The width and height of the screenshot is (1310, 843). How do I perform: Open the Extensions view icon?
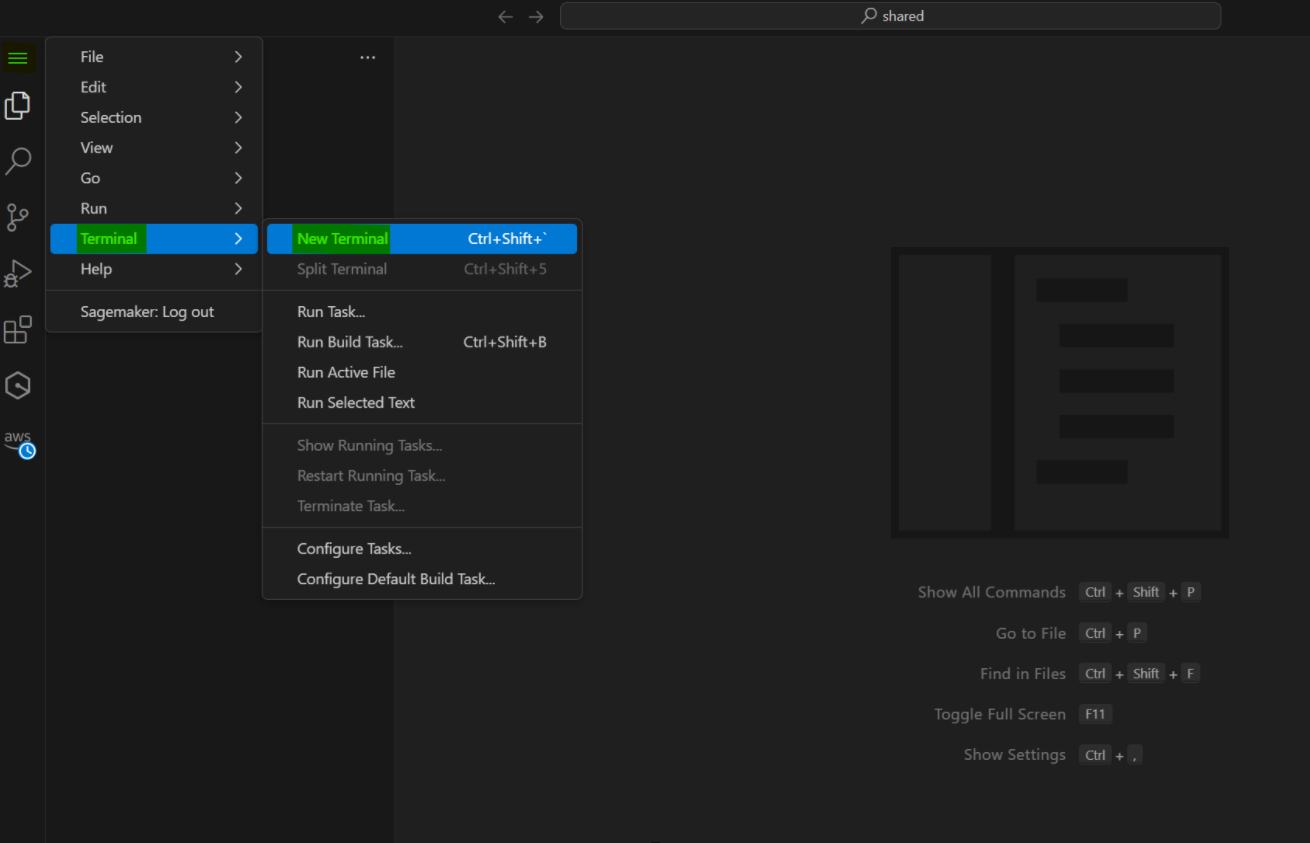(17, 329)
